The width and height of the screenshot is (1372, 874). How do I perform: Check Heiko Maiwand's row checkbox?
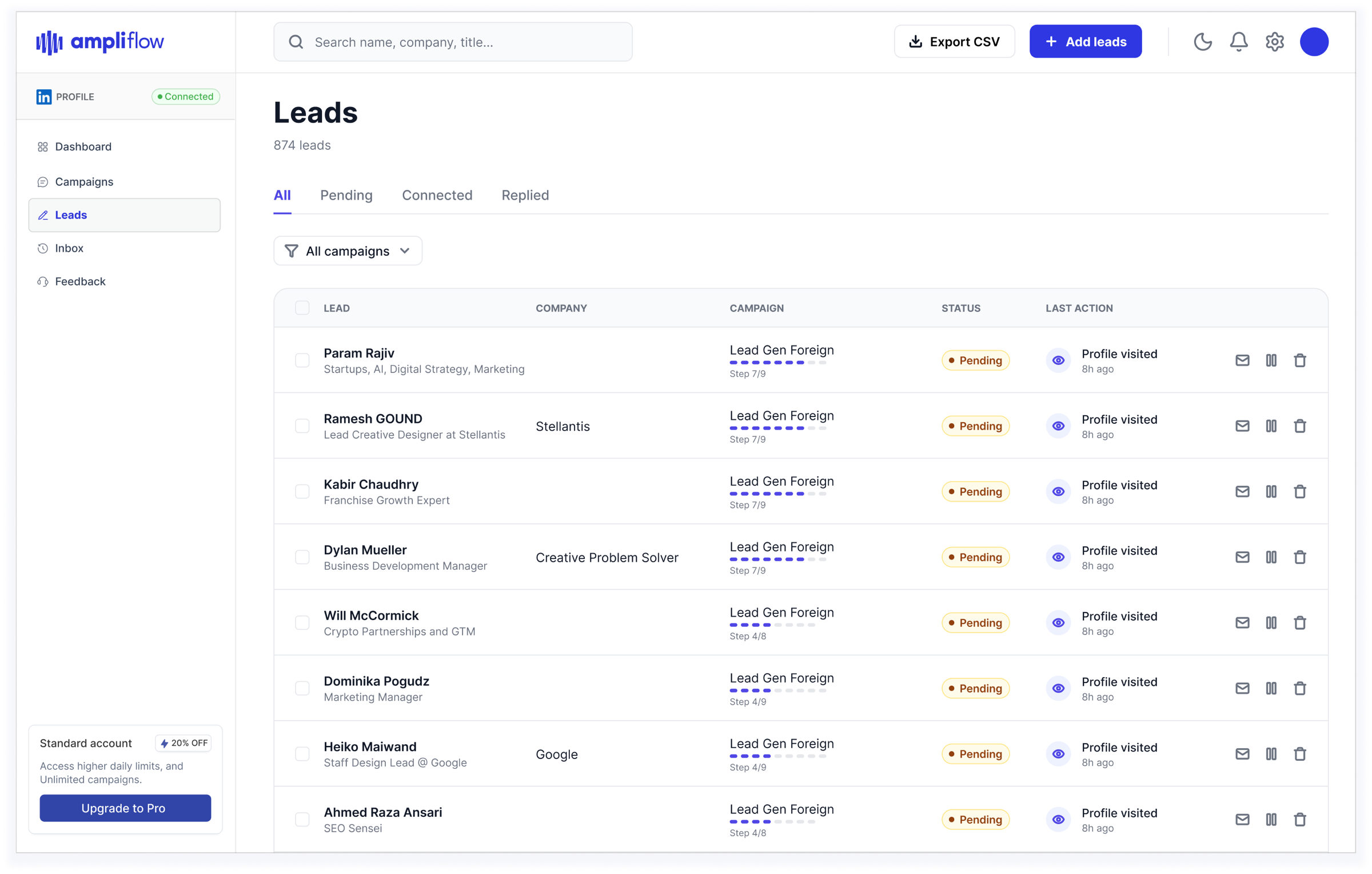click(x=302, y=754)
